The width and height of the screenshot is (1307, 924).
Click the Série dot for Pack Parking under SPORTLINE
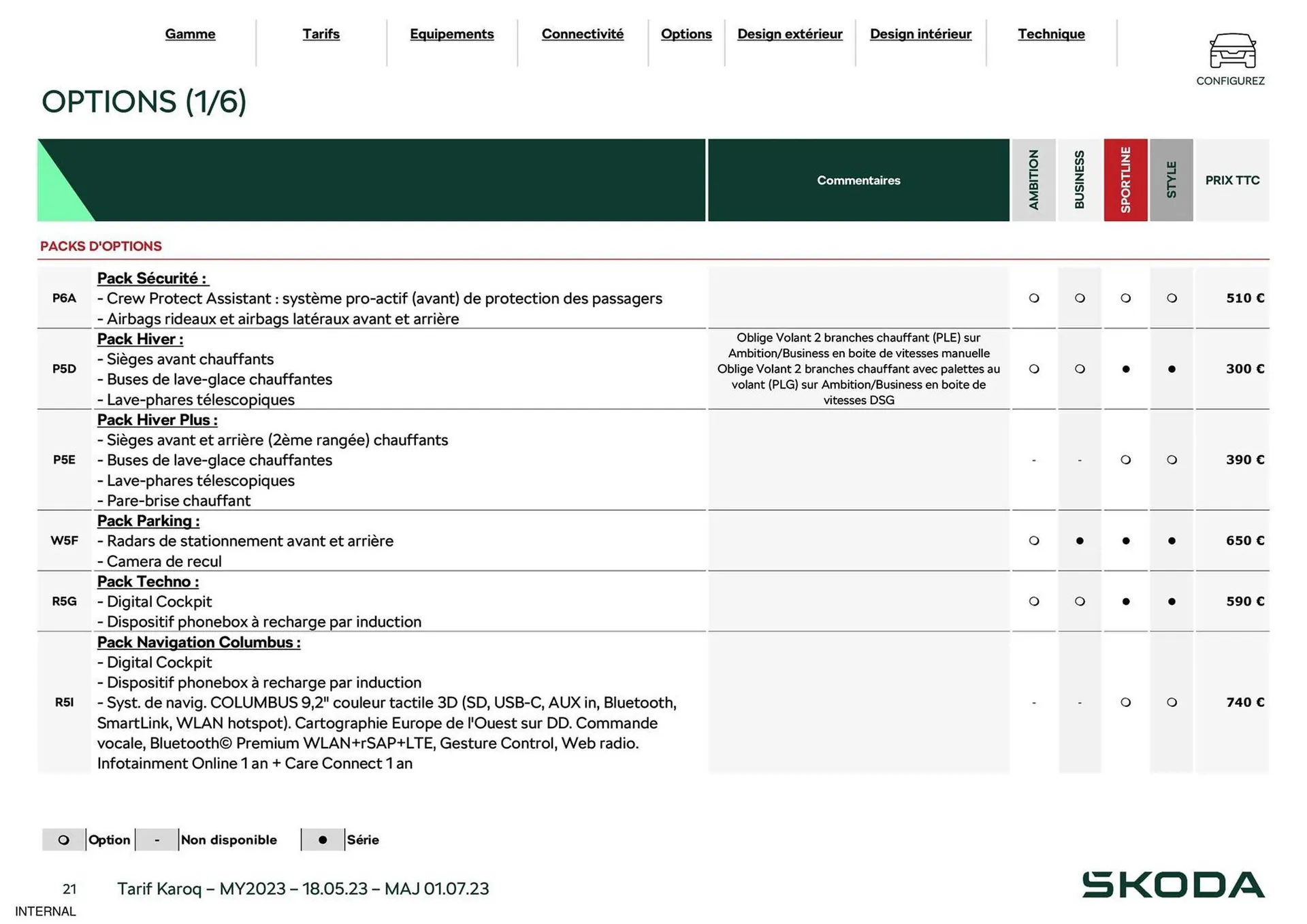1125,541
